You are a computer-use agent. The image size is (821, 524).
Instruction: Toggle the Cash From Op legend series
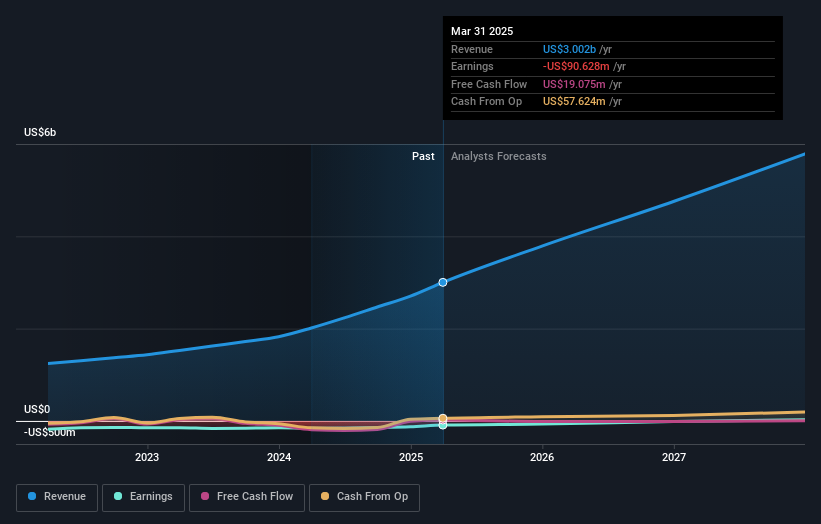click(364, 497)
